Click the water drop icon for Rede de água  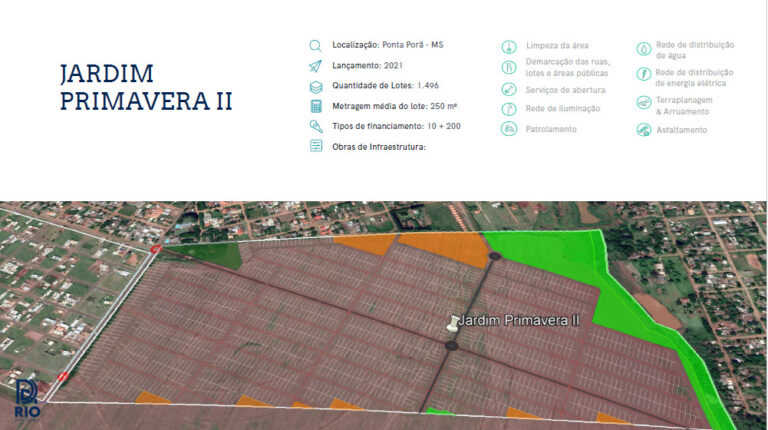point(642,49)
